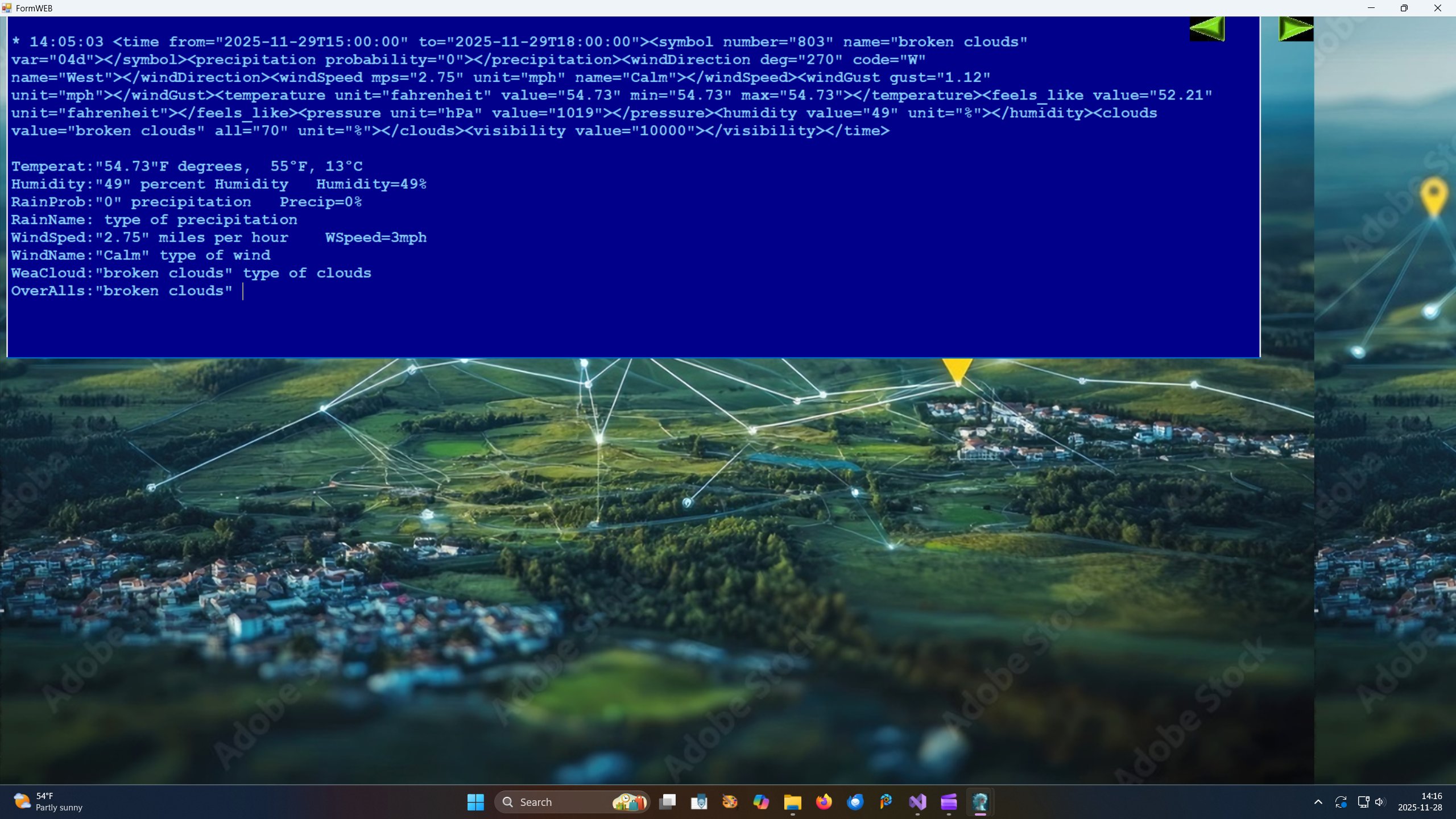
Task: Open the paint palette app icon
Action: (x=730, y=802)
